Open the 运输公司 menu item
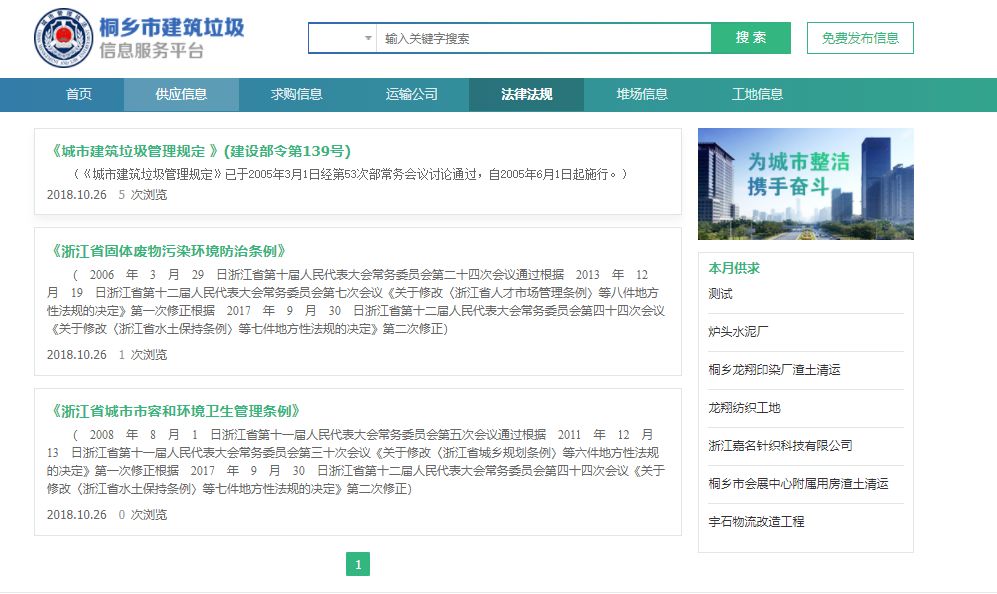The image size is (997, 594). tap(411, 95)
